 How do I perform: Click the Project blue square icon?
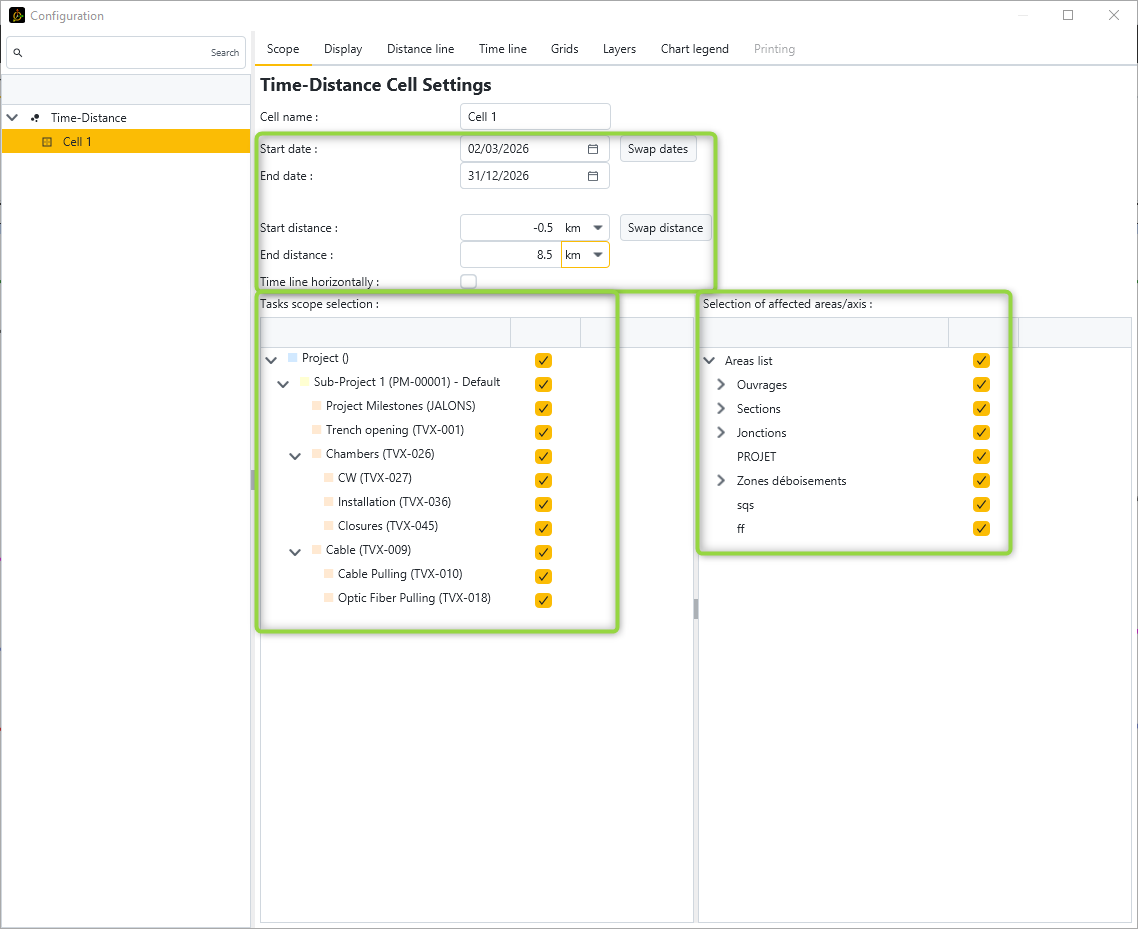(292, 358)
